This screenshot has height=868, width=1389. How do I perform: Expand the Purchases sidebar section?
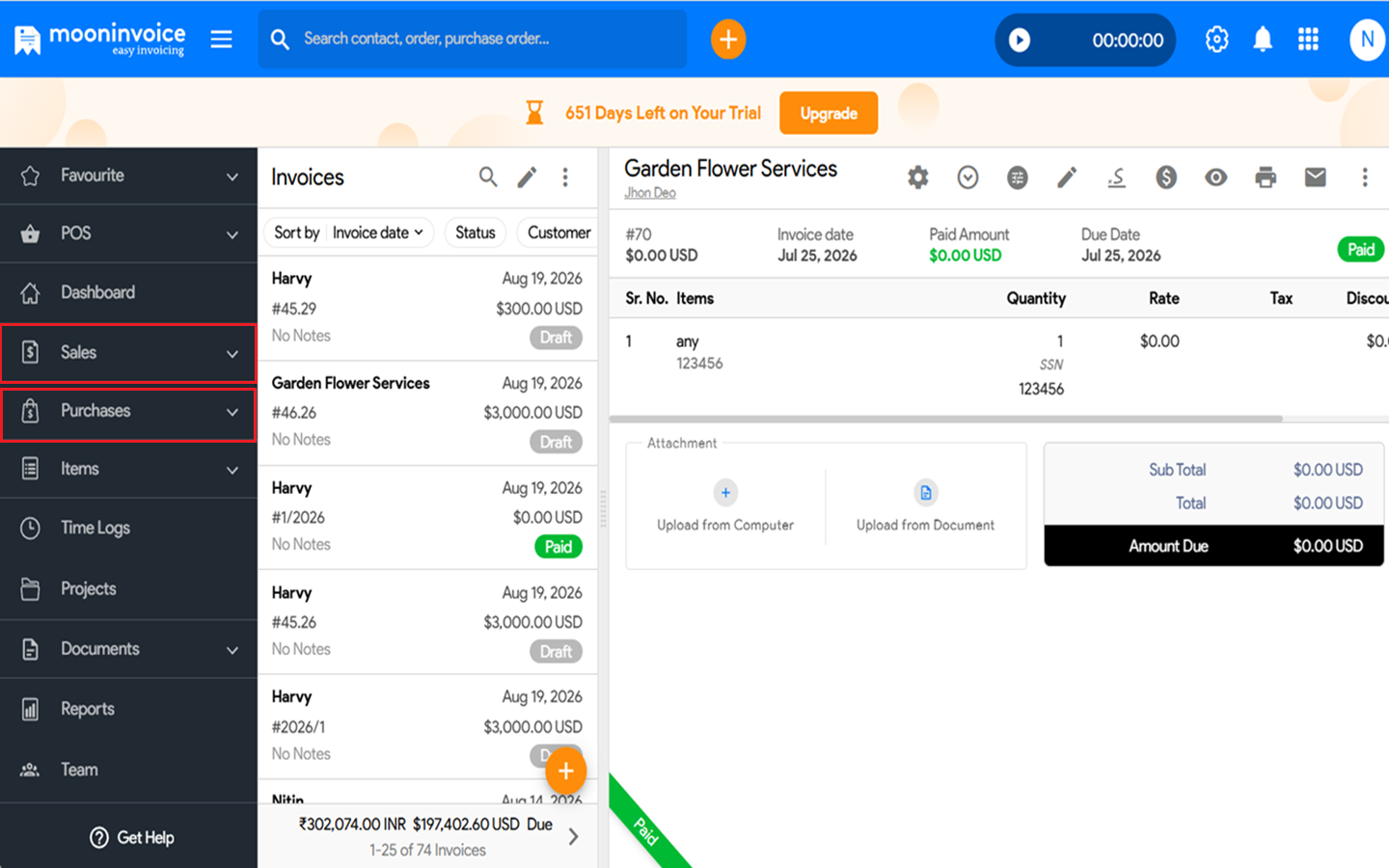pos(129,412)
